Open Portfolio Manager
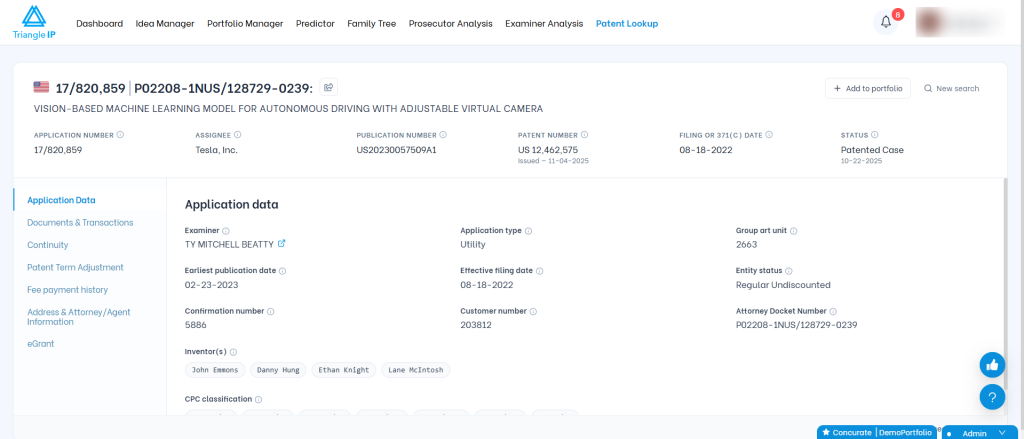This screenshot has width=1024, height=439. [x=245, y=24]
